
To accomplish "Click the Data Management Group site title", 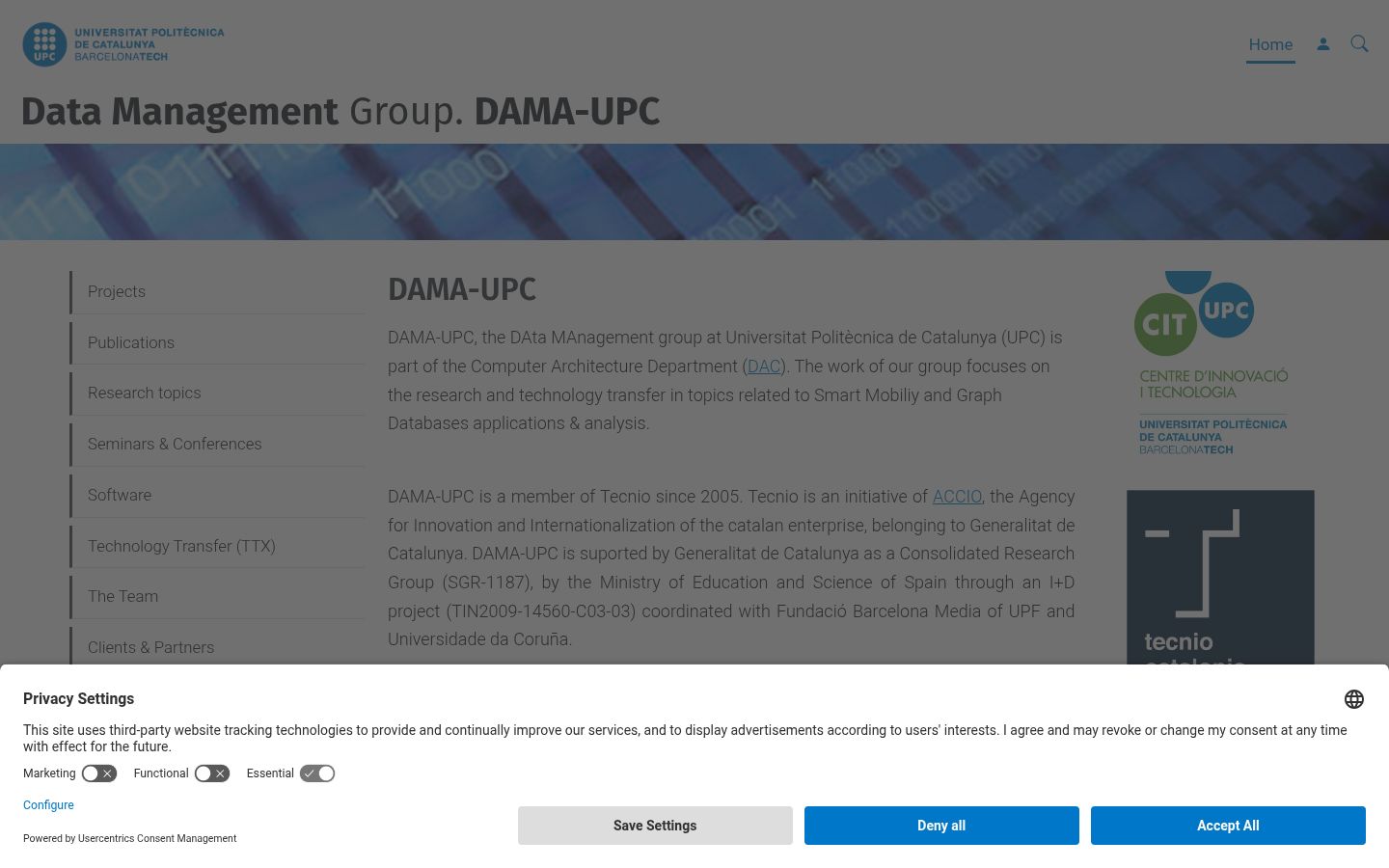I will tap(340, 112).
